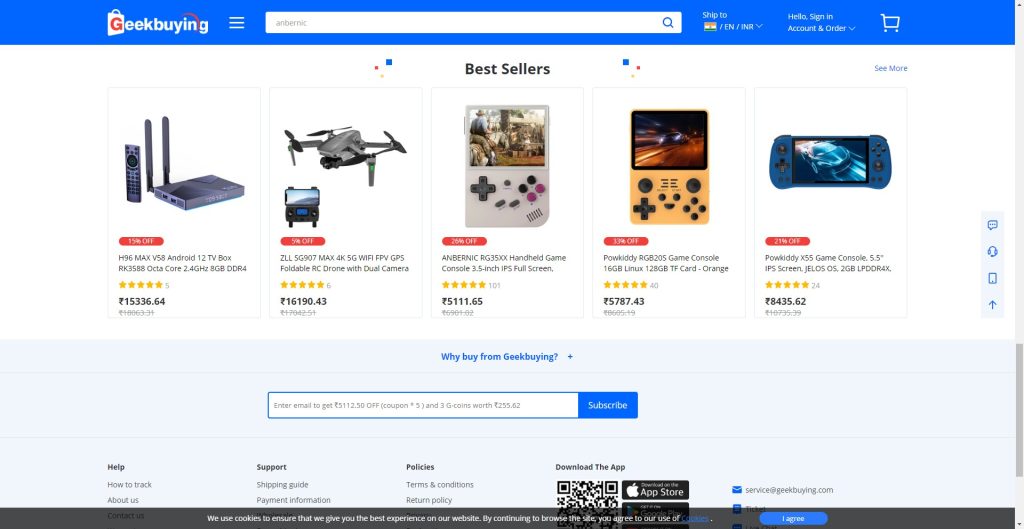Click the newsletter email input field
Viewport: 1024px width, 529px height.
[423, 405]
